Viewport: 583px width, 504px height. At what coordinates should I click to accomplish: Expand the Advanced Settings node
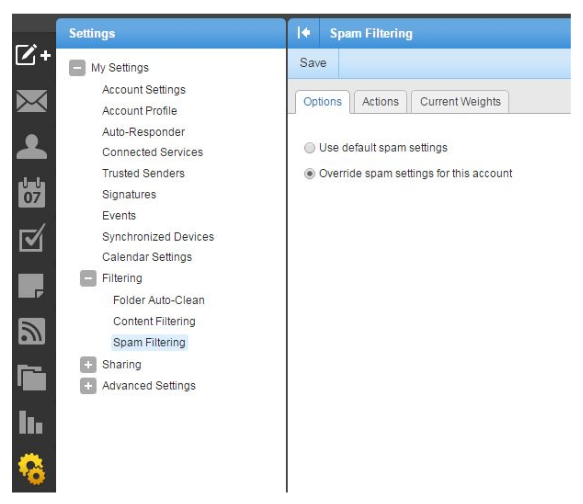[x=88, y=386]
